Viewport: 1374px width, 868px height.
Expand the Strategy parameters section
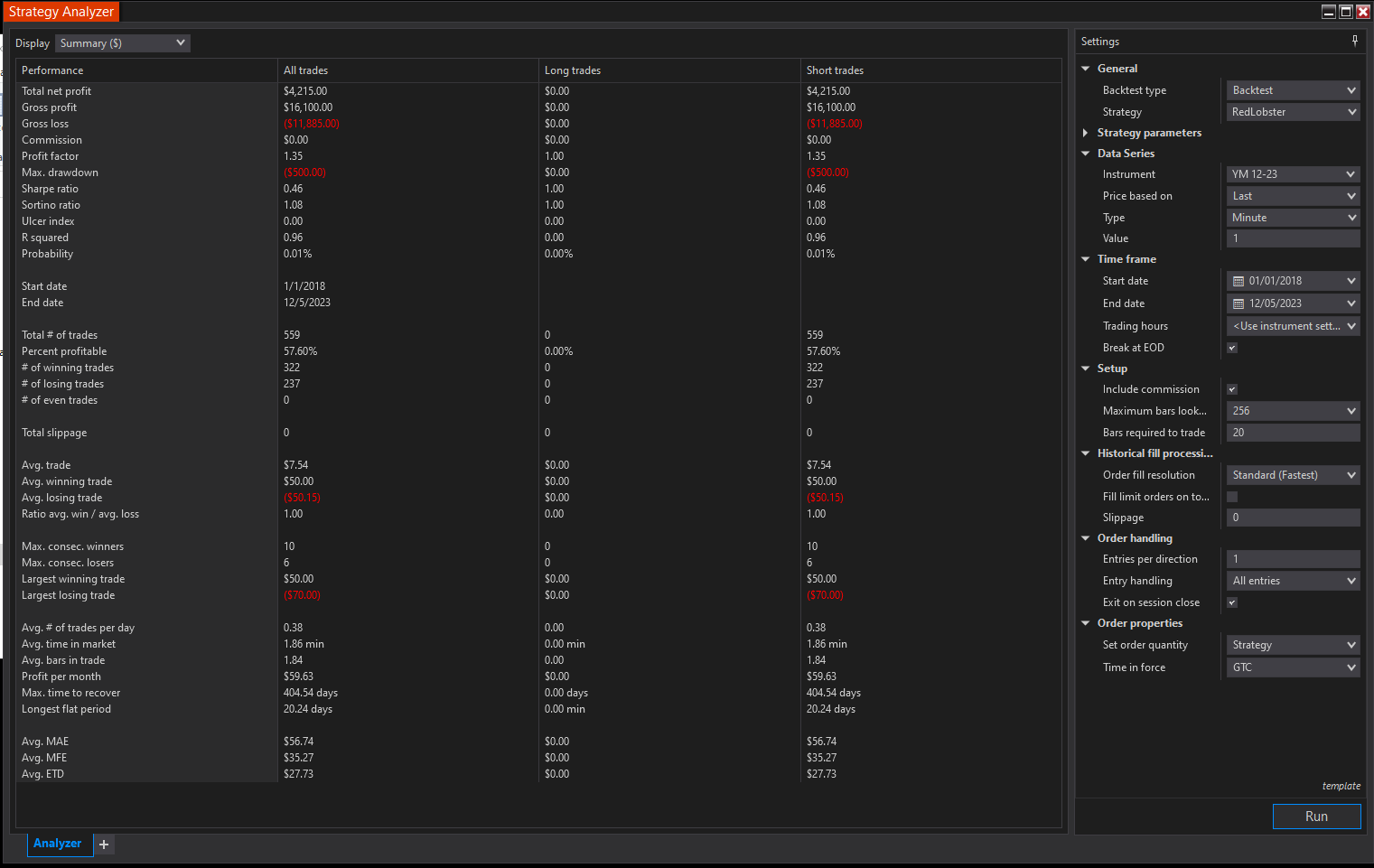coord(1086,133)
